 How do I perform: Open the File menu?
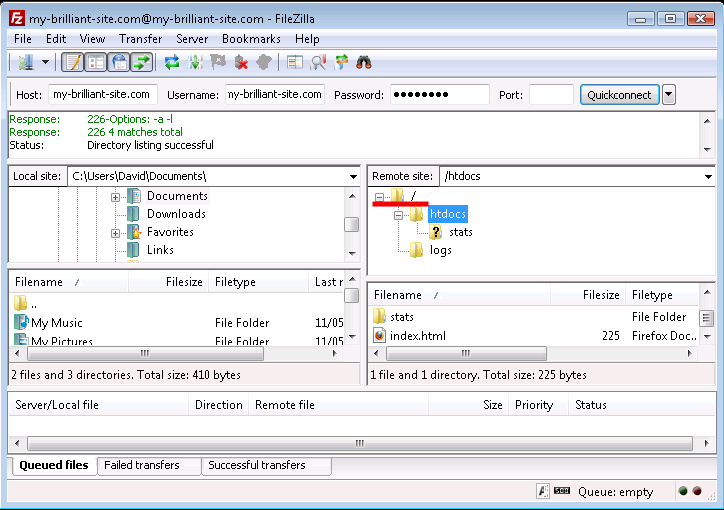[23, 39]
